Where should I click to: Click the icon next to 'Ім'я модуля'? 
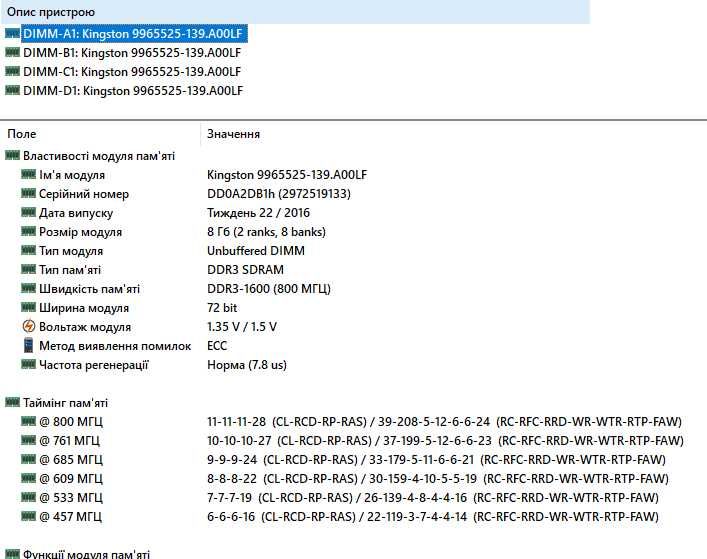tap(28, 174)
